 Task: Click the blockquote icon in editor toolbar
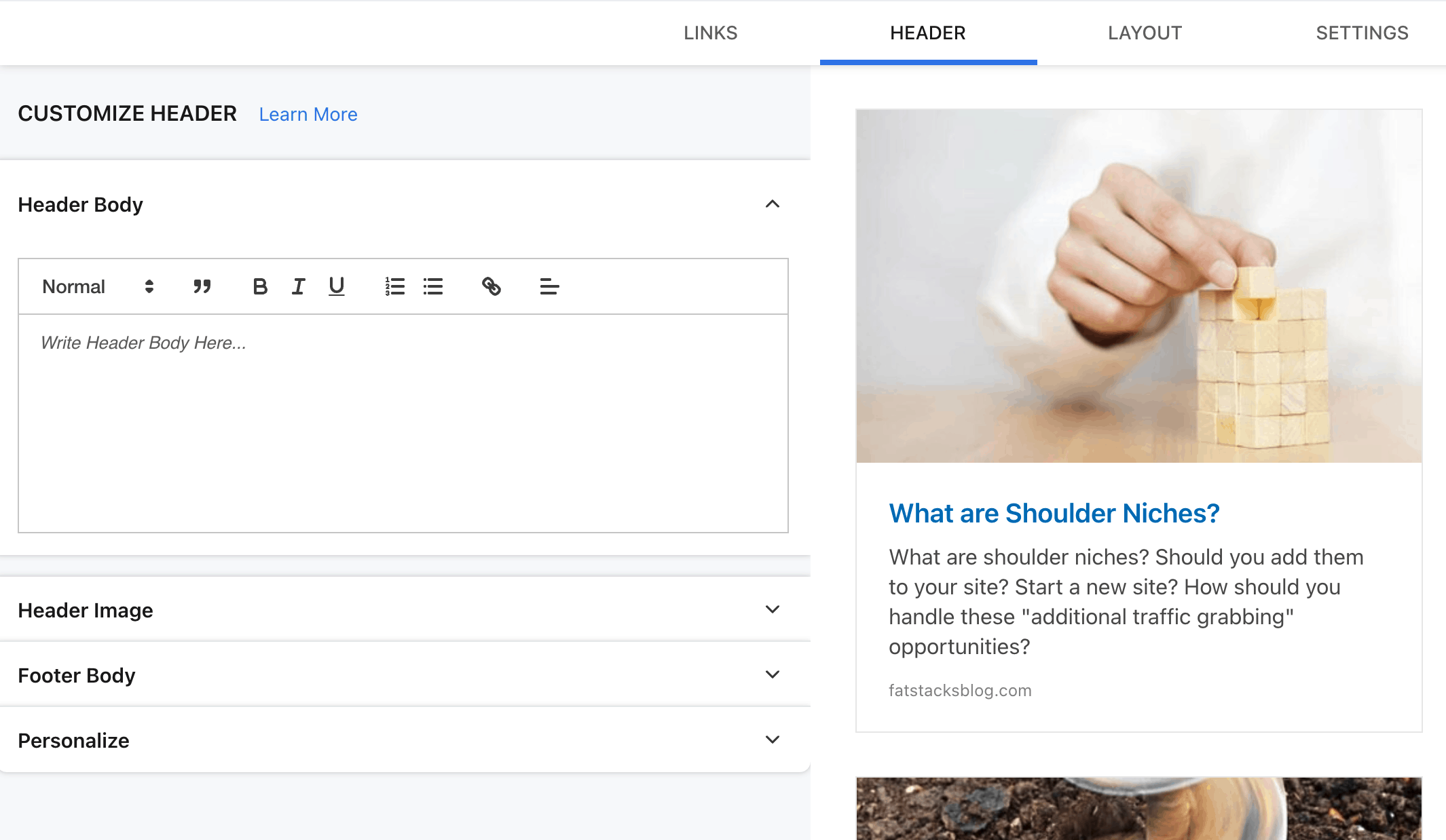(x=202, y=286)
